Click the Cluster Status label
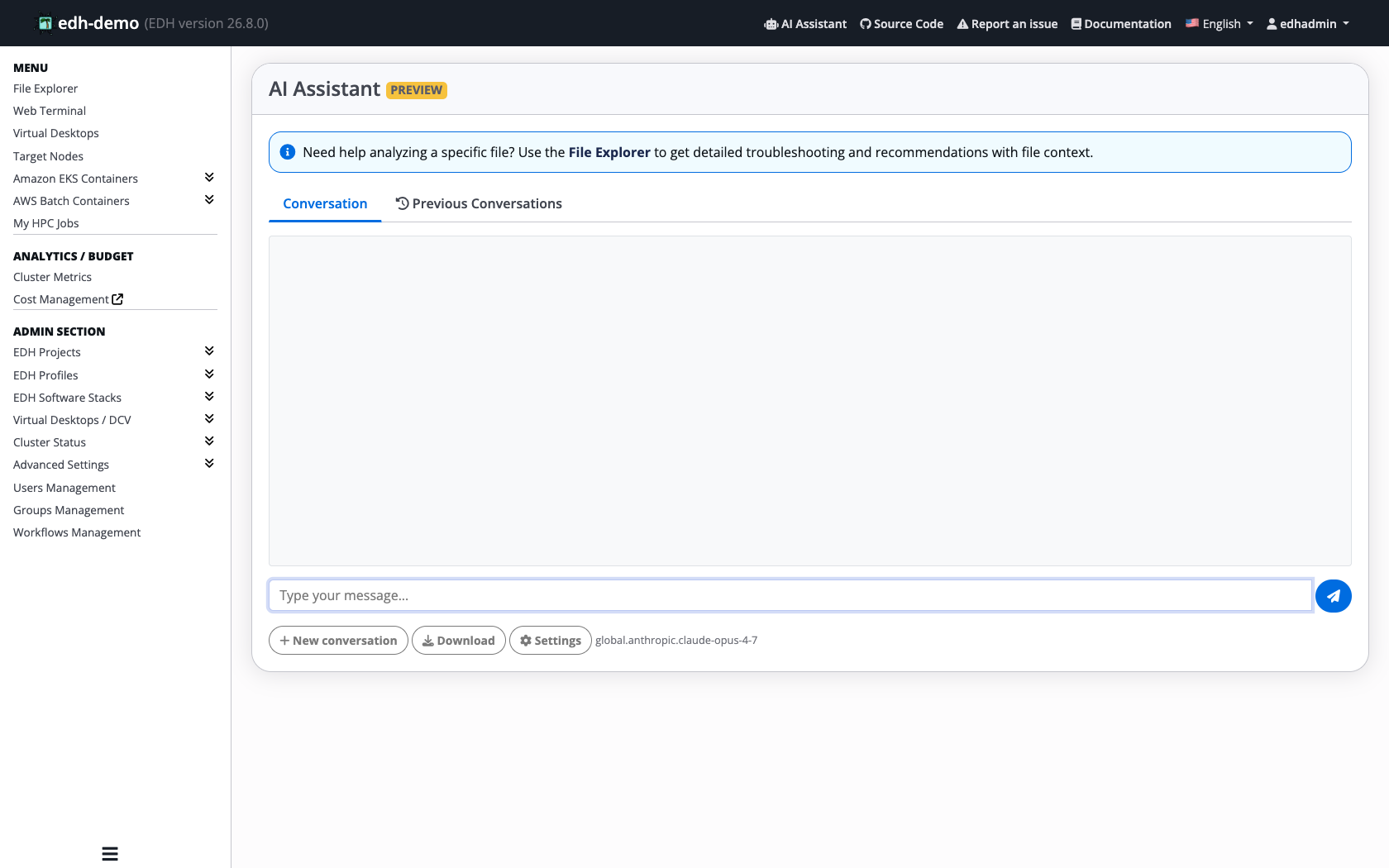 click(50, 442)
